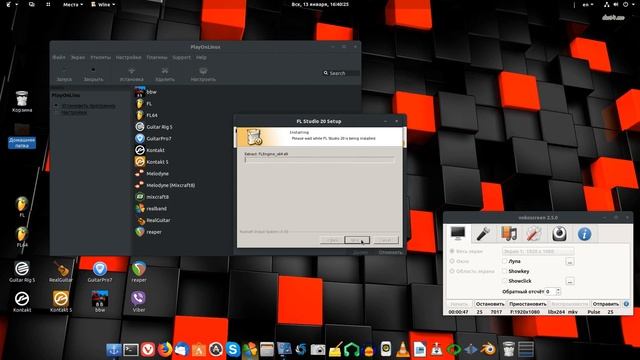Select realband in the PlayOnLinux list
Image resolution: width=640 pixels, height=360 pixels.
pyautogui.click(x=156, y=209)
